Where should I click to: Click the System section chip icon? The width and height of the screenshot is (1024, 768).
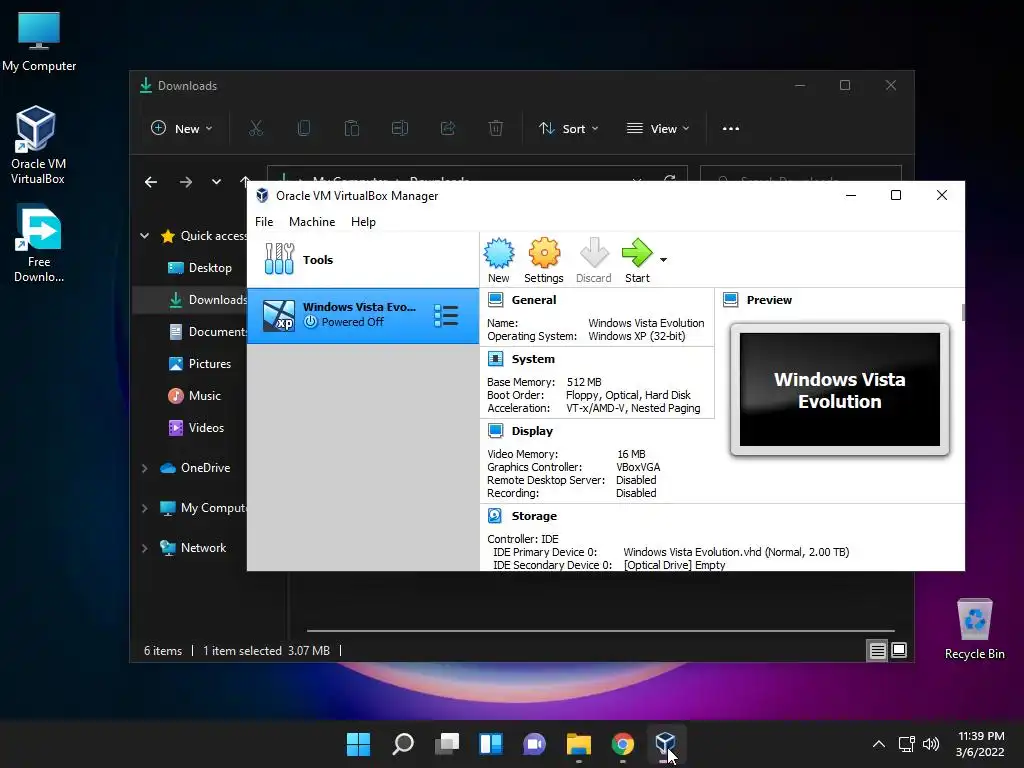(x=496, y=359)
